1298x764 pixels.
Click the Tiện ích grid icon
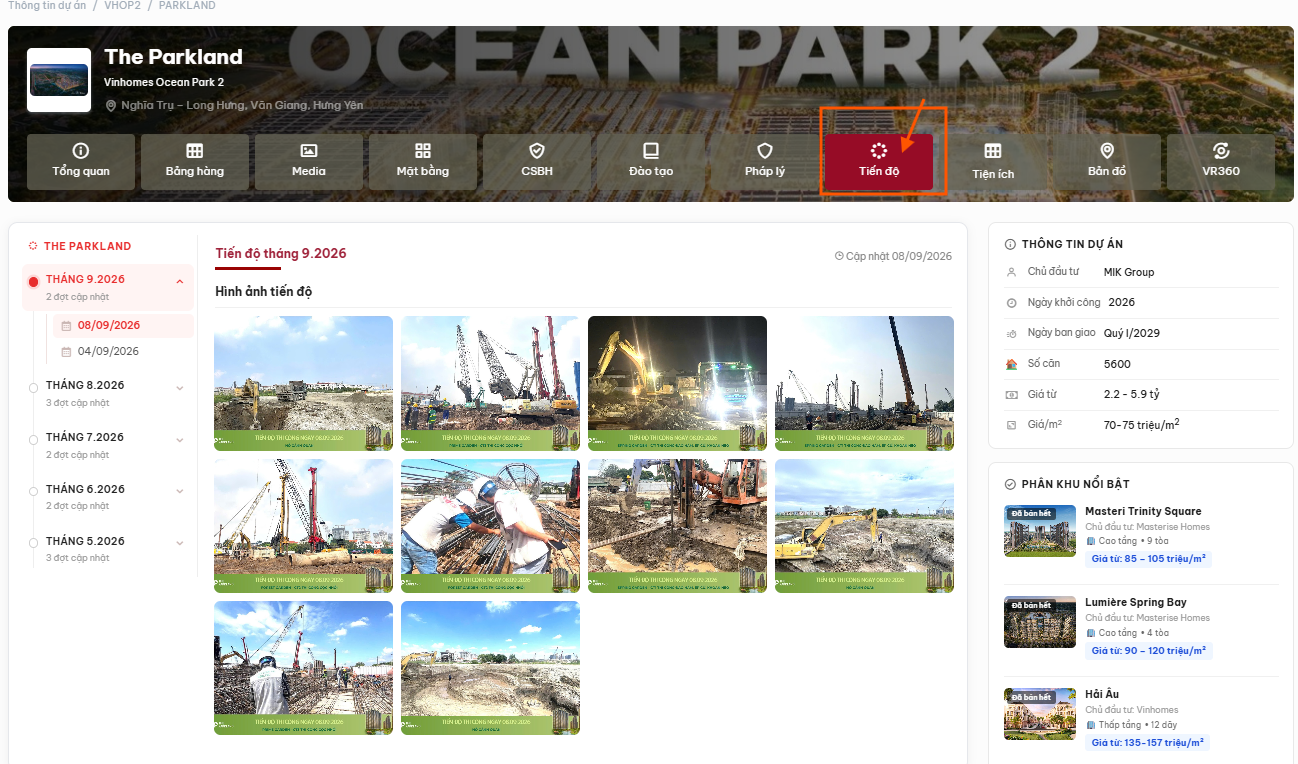tap(993, 150)
